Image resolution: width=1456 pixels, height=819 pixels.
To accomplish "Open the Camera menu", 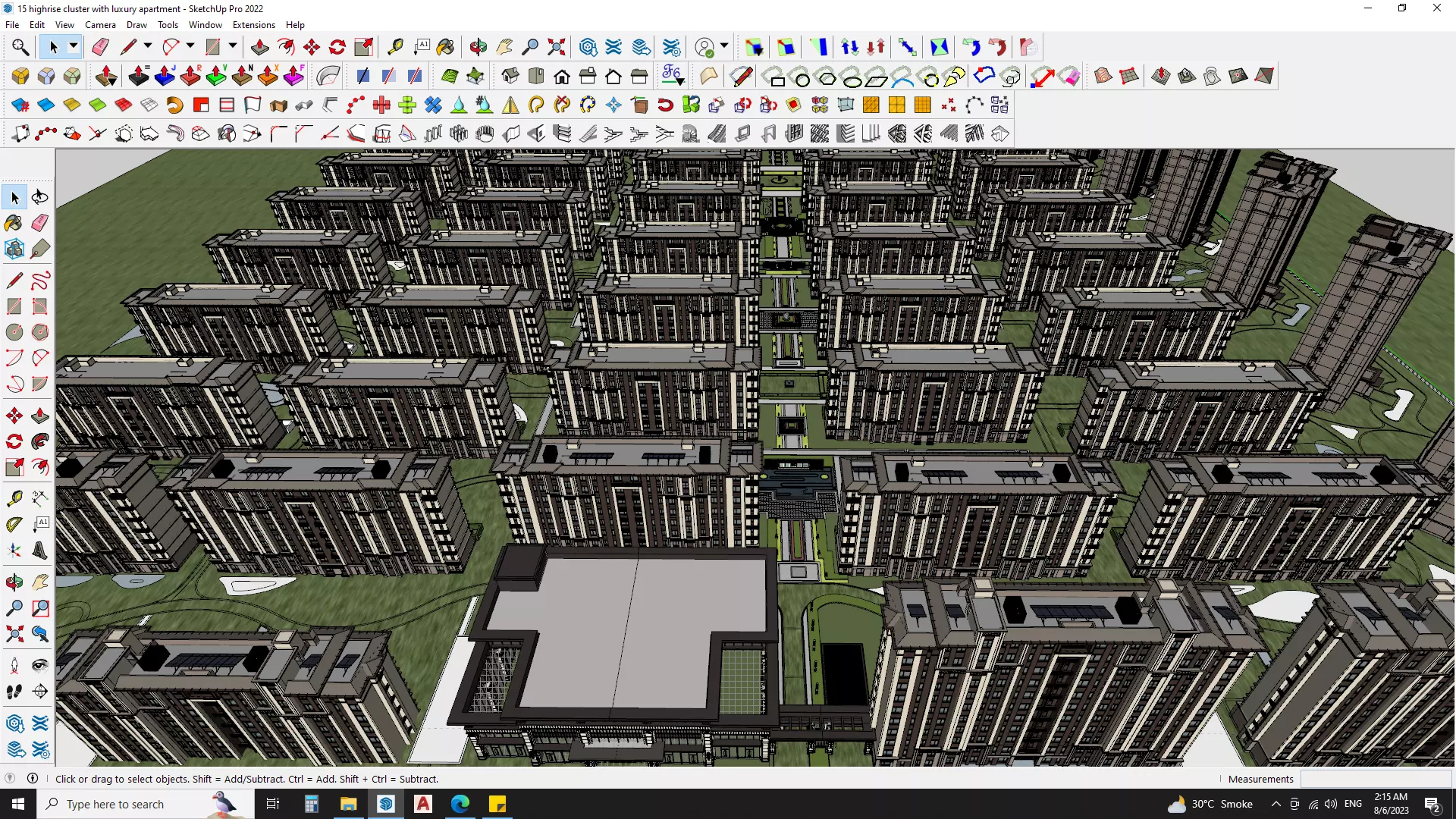I will point(100,24).
